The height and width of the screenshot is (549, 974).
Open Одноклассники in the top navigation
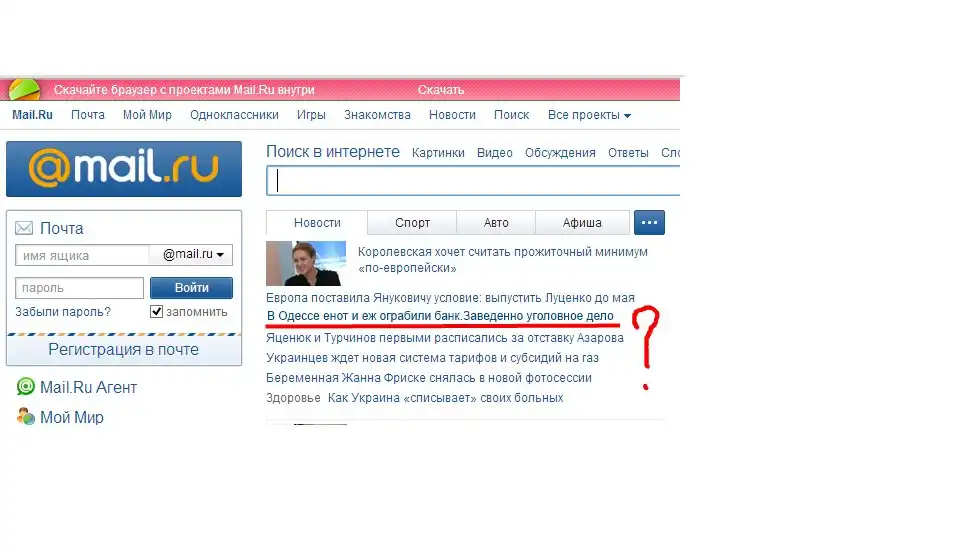tap(234, 115)
